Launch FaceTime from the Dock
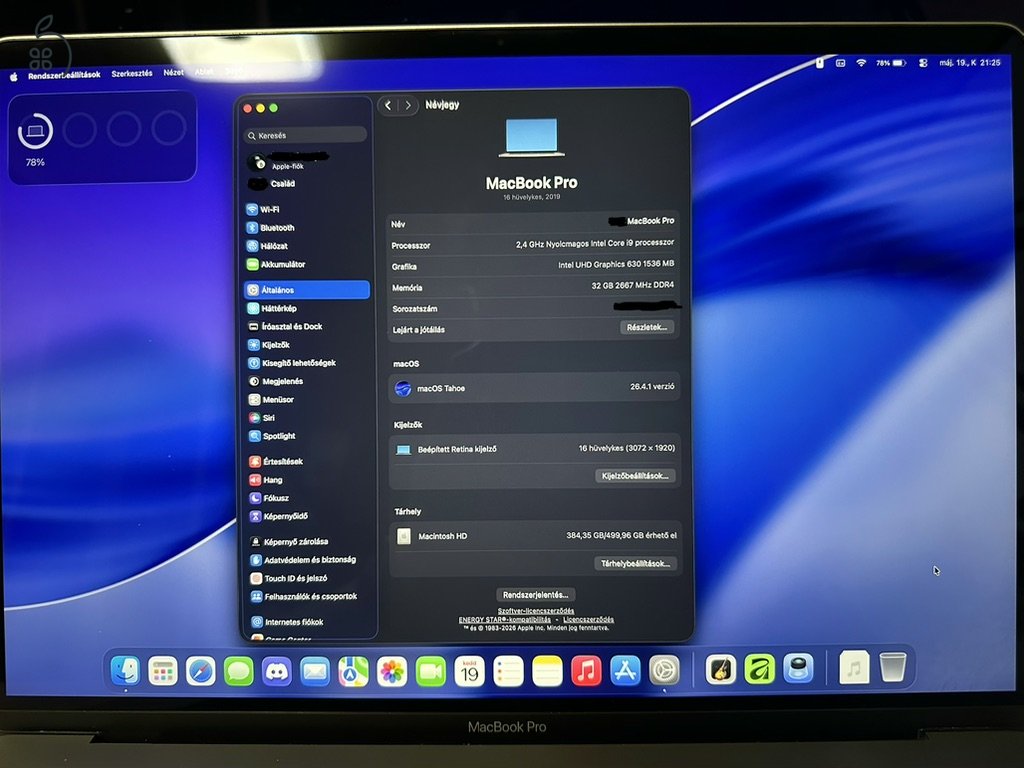The image size is (1024, 768). [430, 671]
